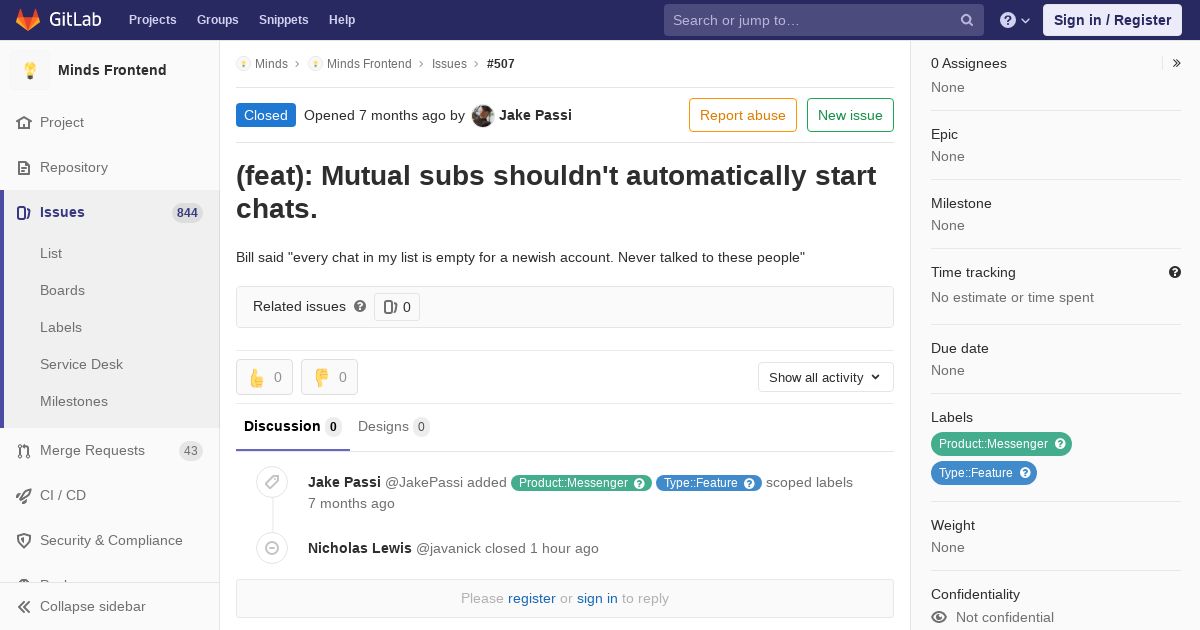Screen dimensions: 1200x630
Task: Open the Service Desk sidebar item
Action: pyautogui.click(x=81, y=364)
